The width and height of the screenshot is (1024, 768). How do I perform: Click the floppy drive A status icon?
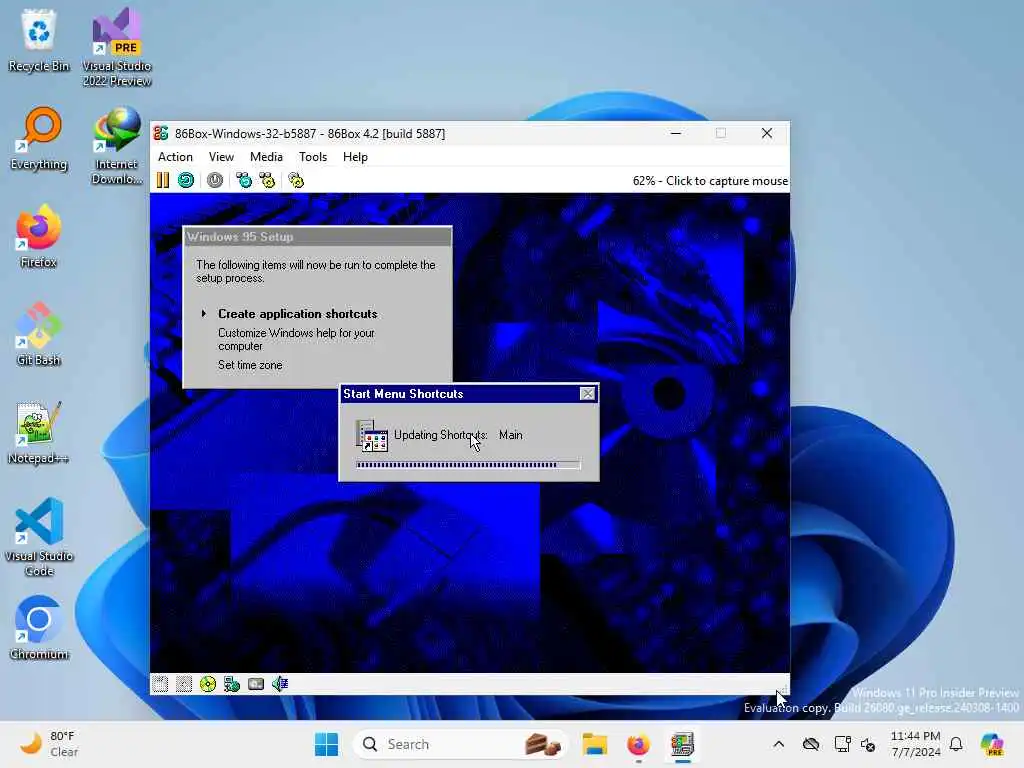pyautogui.click(x=160, y=684)
